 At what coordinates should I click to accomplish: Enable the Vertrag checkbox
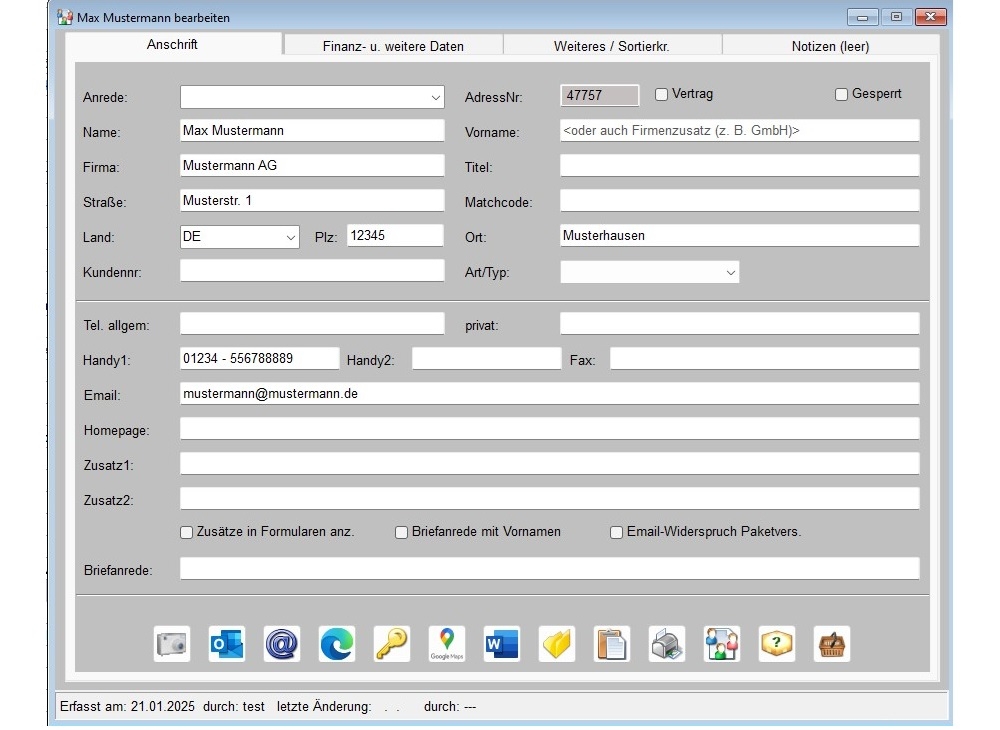point(662,95)
